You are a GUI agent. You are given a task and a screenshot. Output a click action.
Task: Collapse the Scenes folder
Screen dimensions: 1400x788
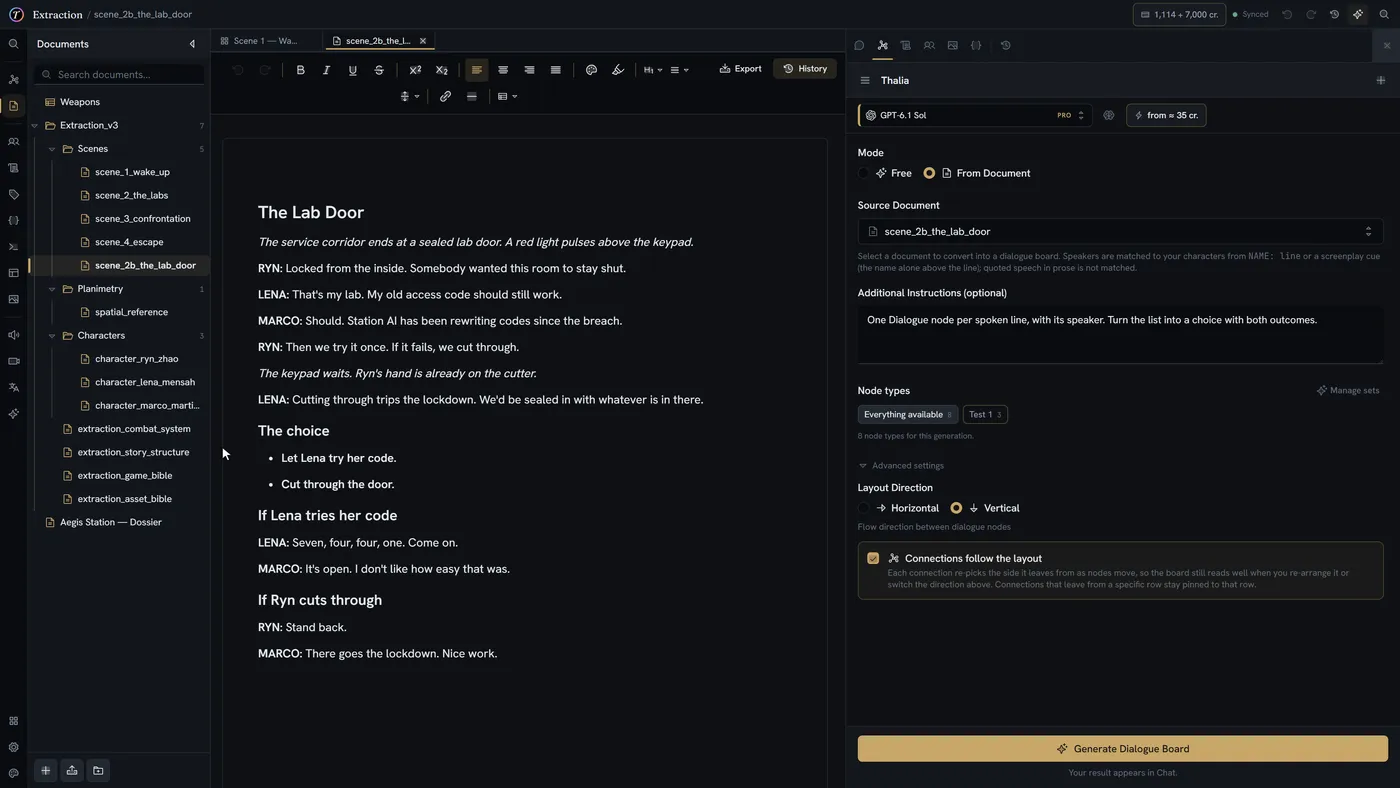[x=52, y=149]
